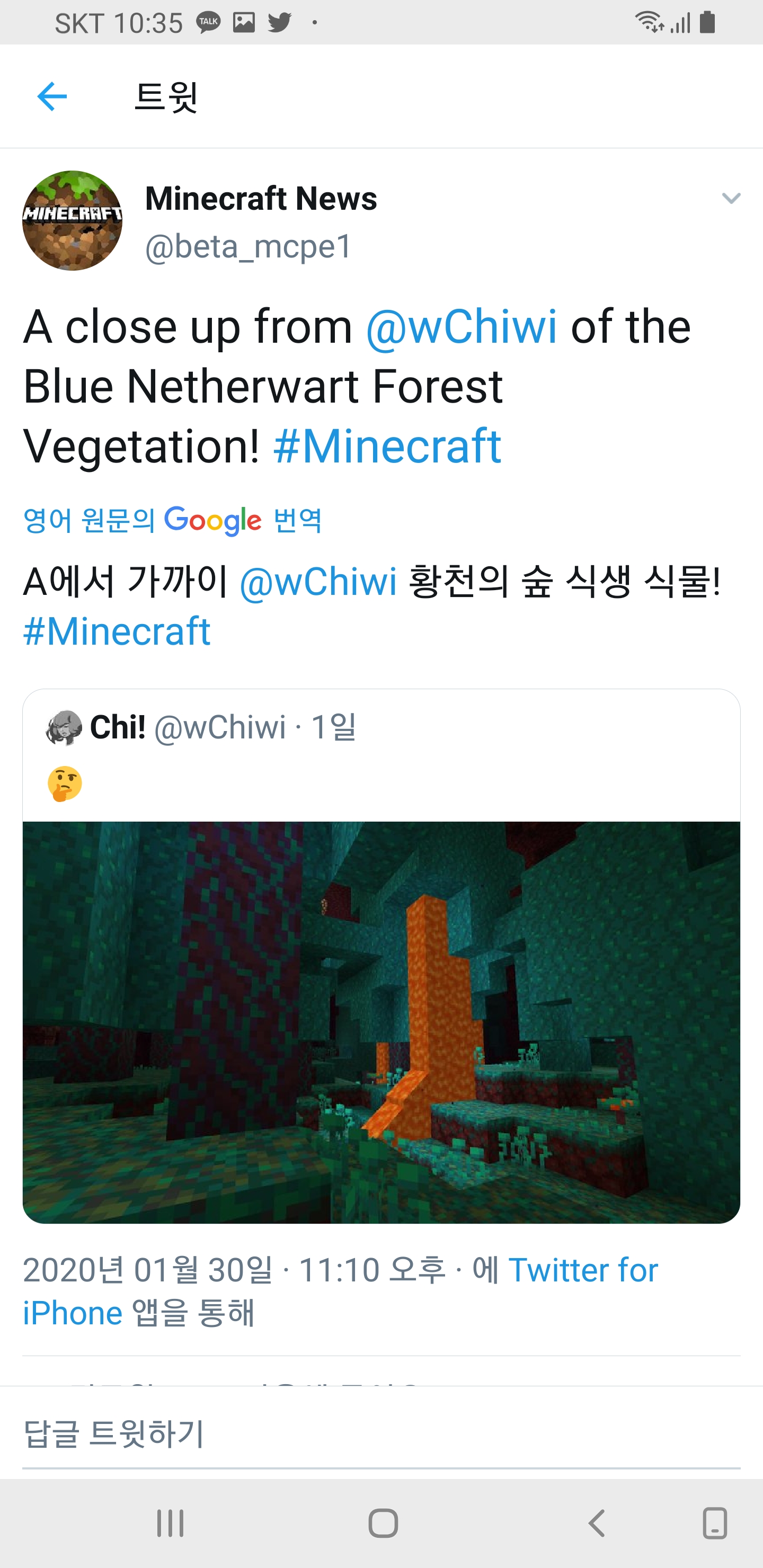Open Chi! quoted tweet avatar
This screenshot has height=1568, width=763.
tap(64, 728)
